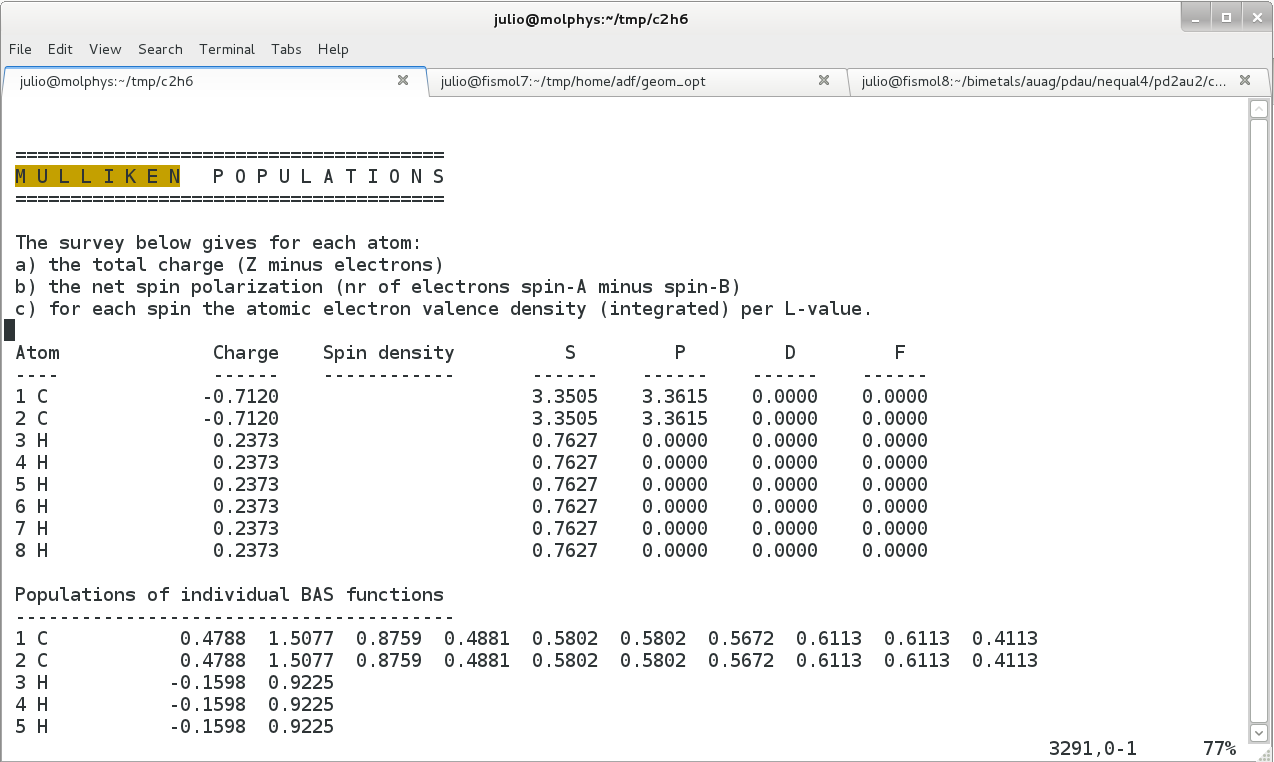Show the Tabs menu

pyautogui.click(x=286, y=49)
